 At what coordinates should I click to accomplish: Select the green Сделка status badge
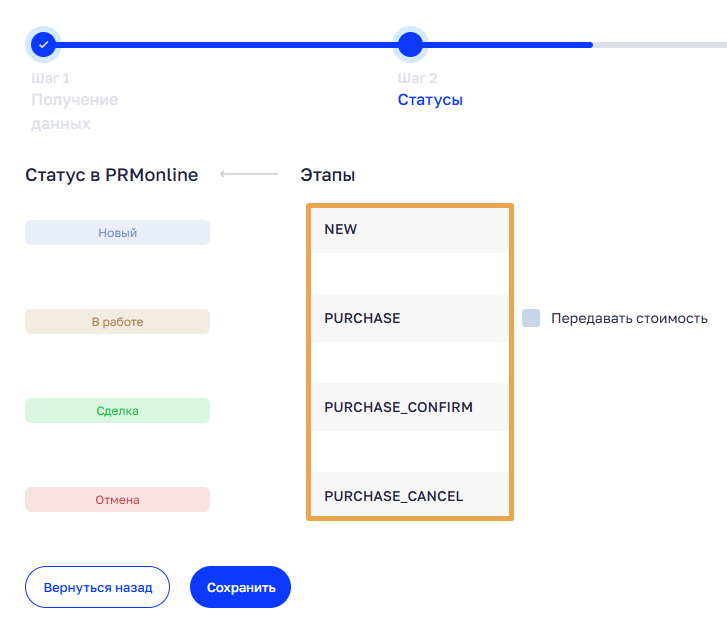(x=117, y=411)
